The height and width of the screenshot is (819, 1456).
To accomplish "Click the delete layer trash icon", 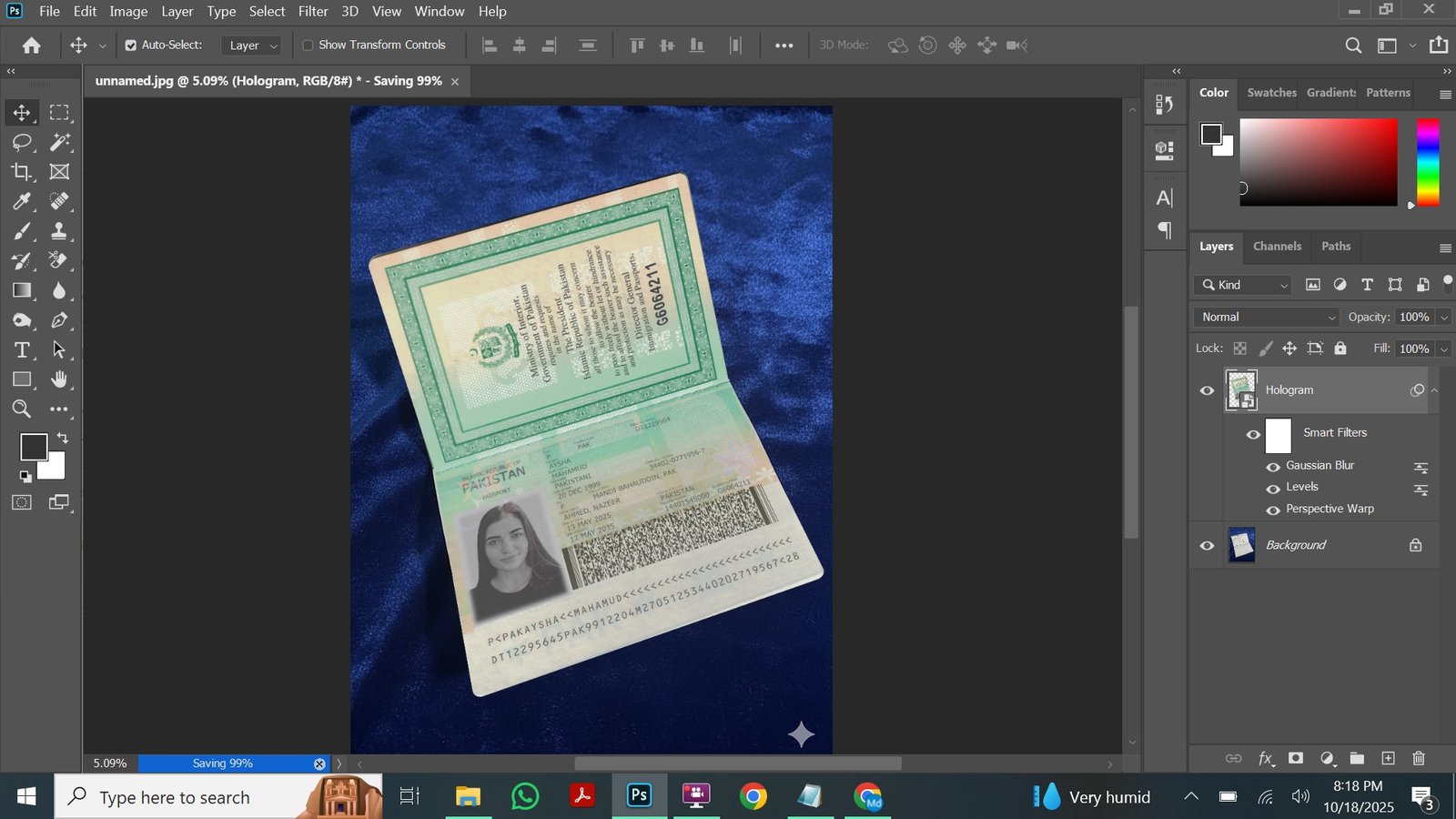I will (x=1418, y=758).
